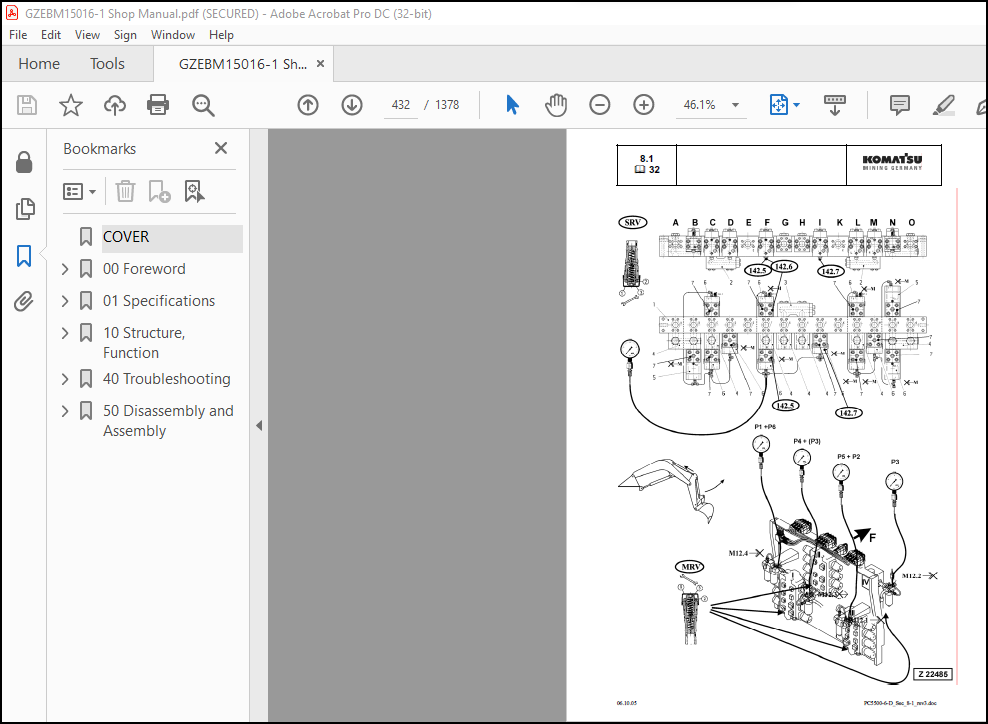Select the 40 Troubleshooting bookmark

click(166, 379)
